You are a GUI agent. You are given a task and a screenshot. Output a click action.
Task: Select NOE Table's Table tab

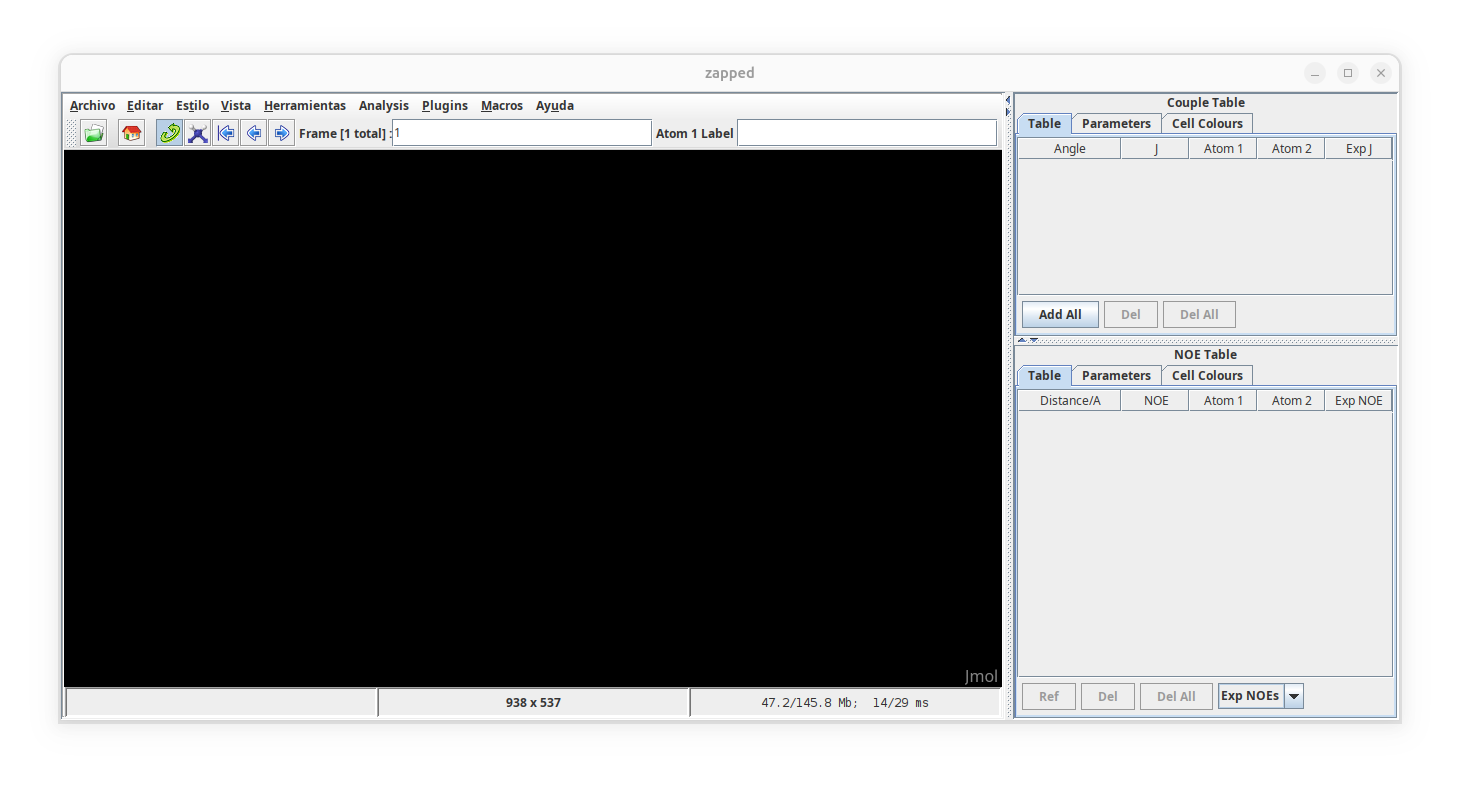click(x=1044, y=375)
